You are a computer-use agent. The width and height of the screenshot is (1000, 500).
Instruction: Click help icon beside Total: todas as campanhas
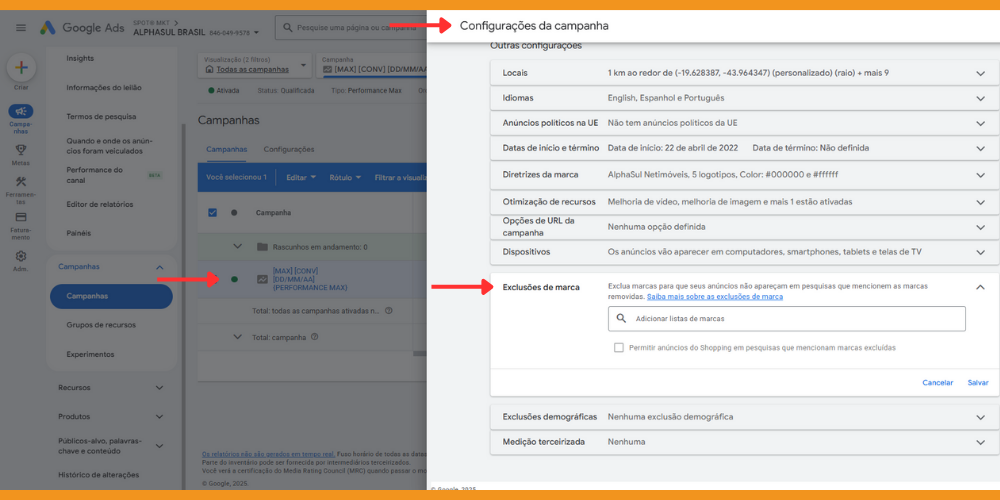[x=388, y=311]
